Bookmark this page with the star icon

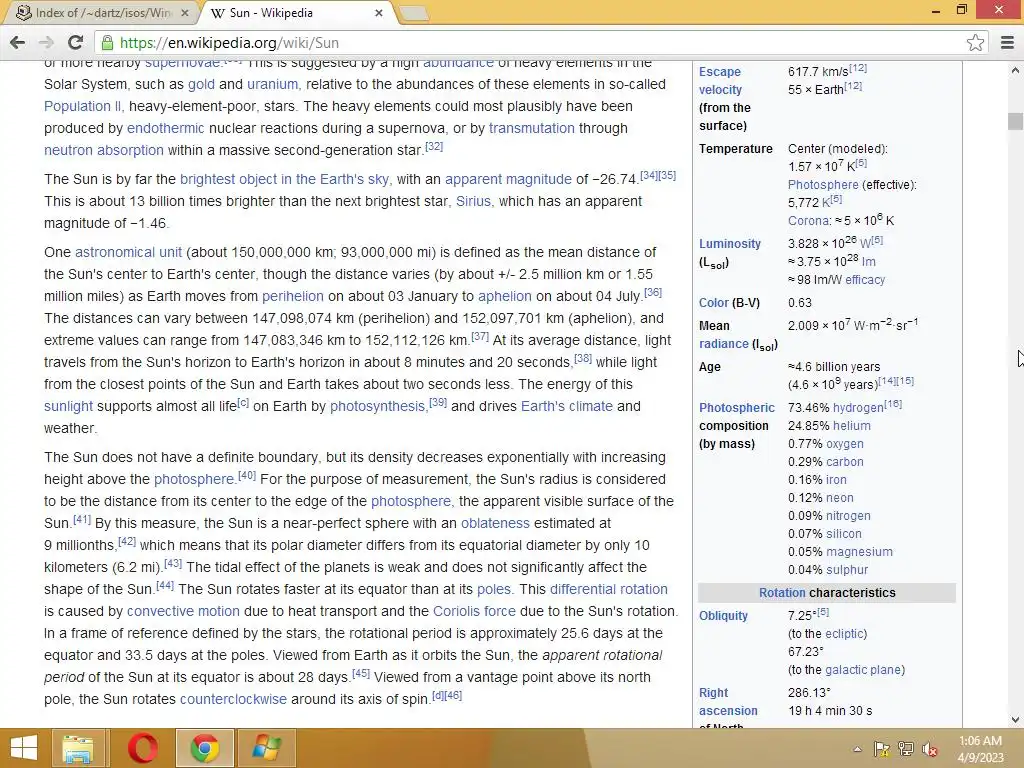(x=976, y=43)
